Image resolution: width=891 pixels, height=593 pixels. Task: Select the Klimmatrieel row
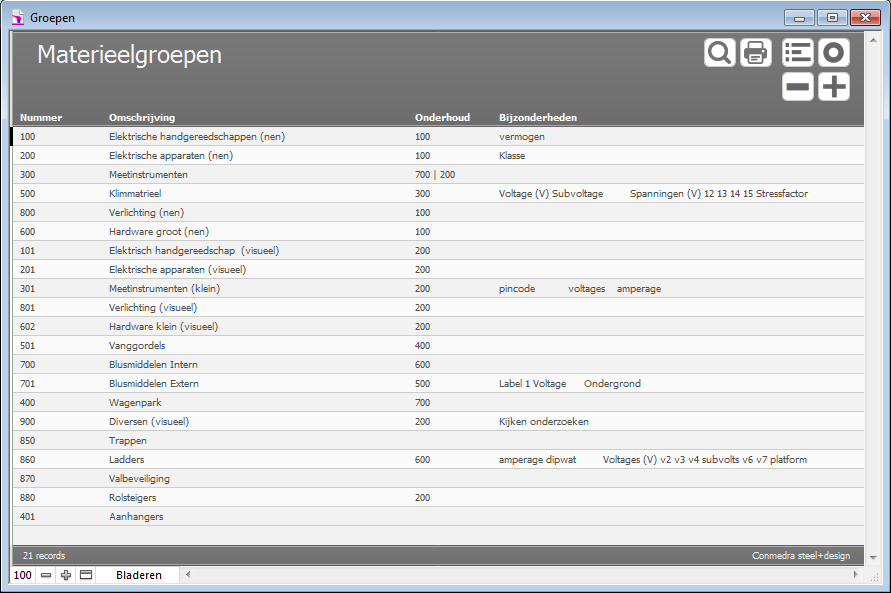135,194
